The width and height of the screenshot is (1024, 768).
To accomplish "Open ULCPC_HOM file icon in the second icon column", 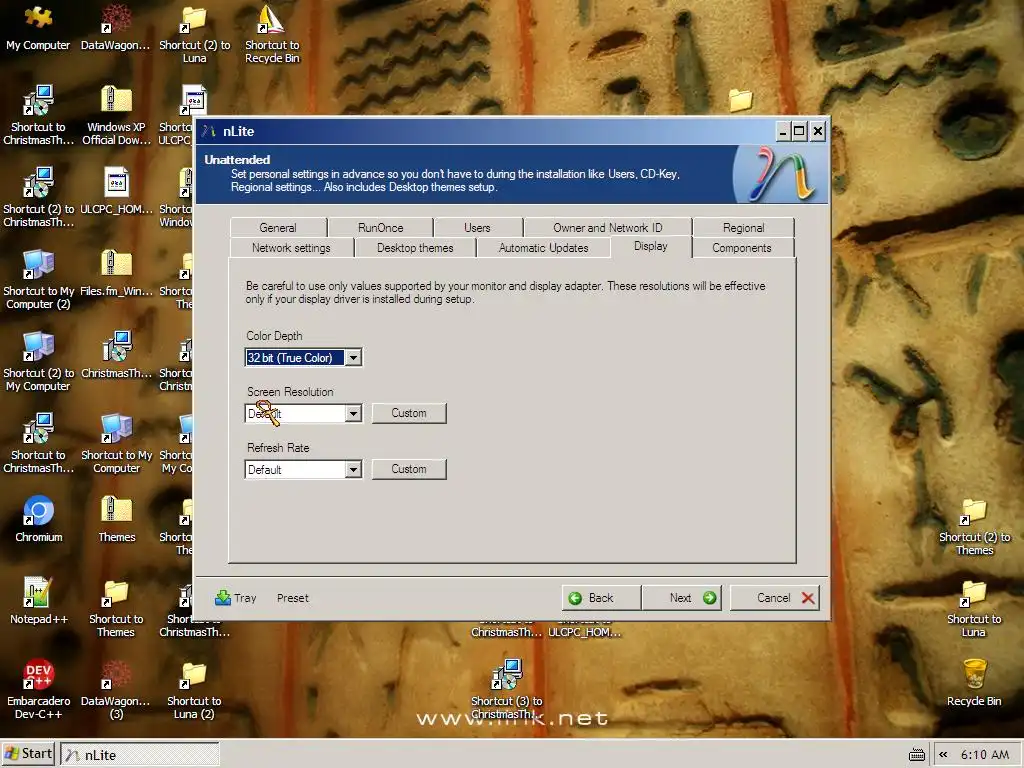I will (116, 191).
